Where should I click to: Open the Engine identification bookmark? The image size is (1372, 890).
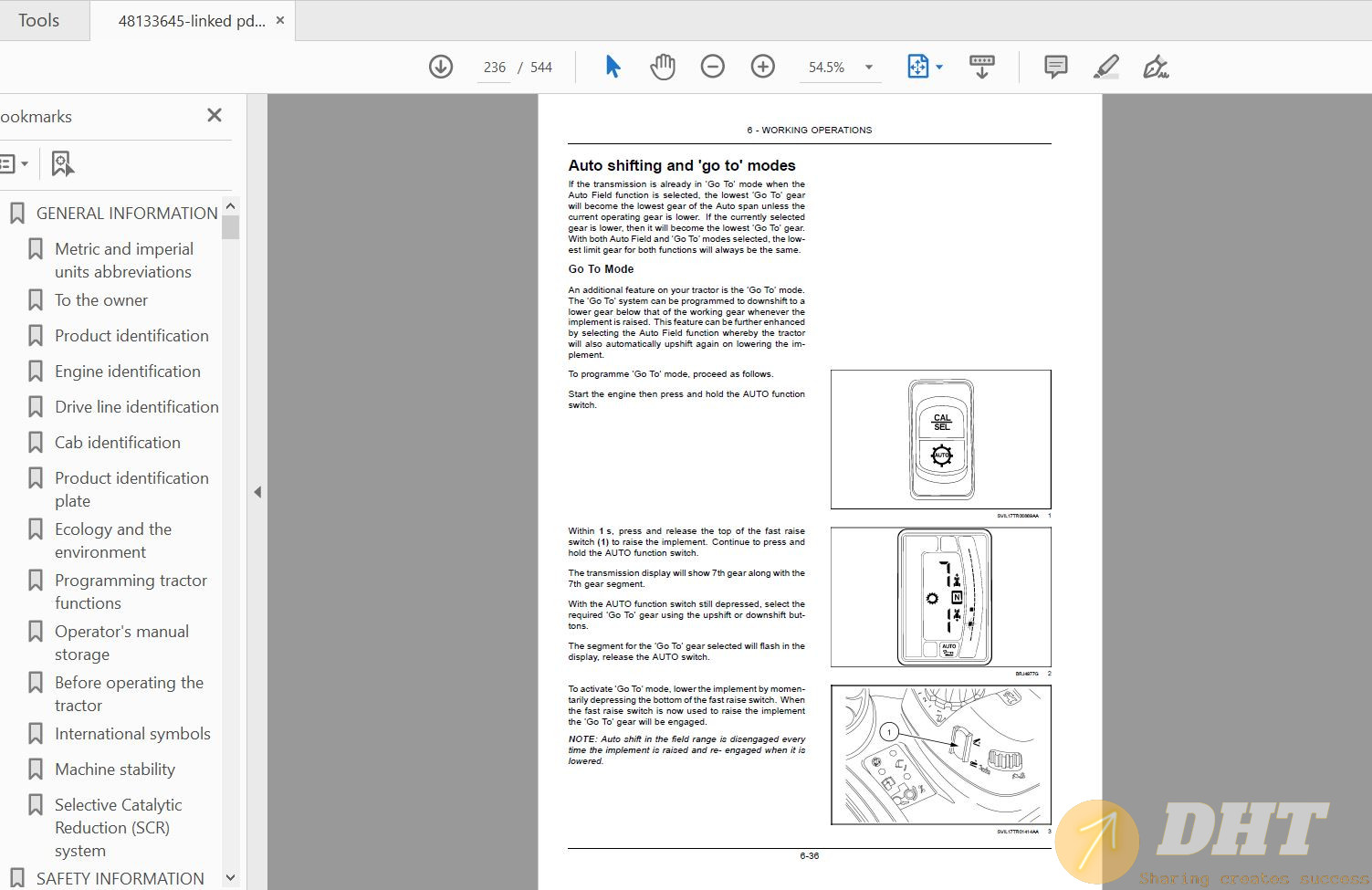[x=127, y=372]
